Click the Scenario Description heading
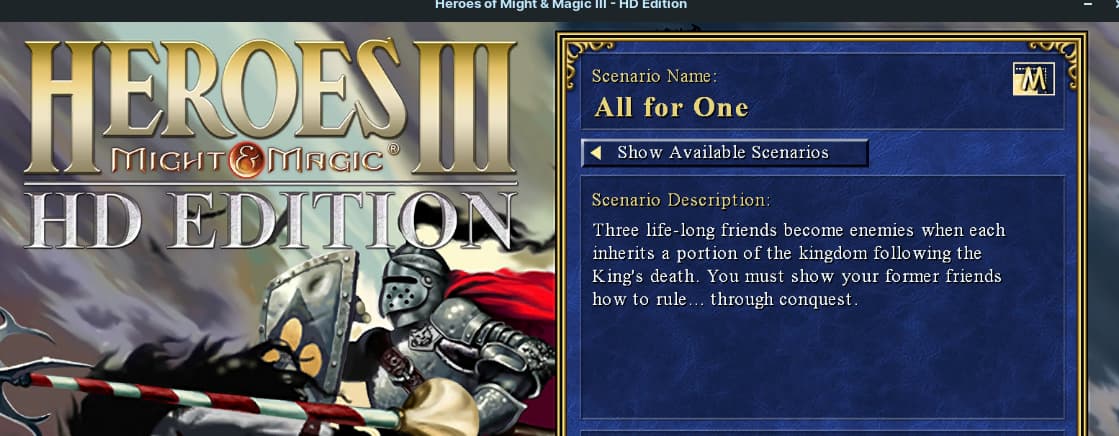1119x436 pixels. coord(682,200)
